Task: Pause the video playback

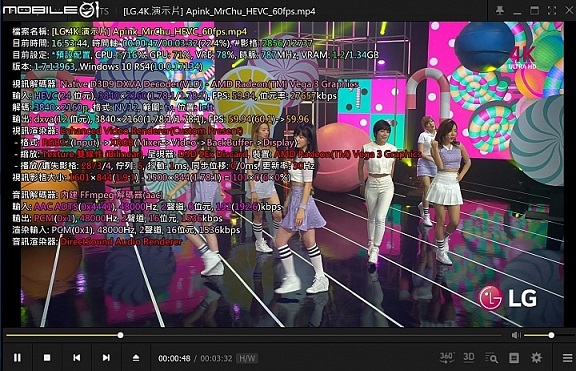Action: [17, 357]
